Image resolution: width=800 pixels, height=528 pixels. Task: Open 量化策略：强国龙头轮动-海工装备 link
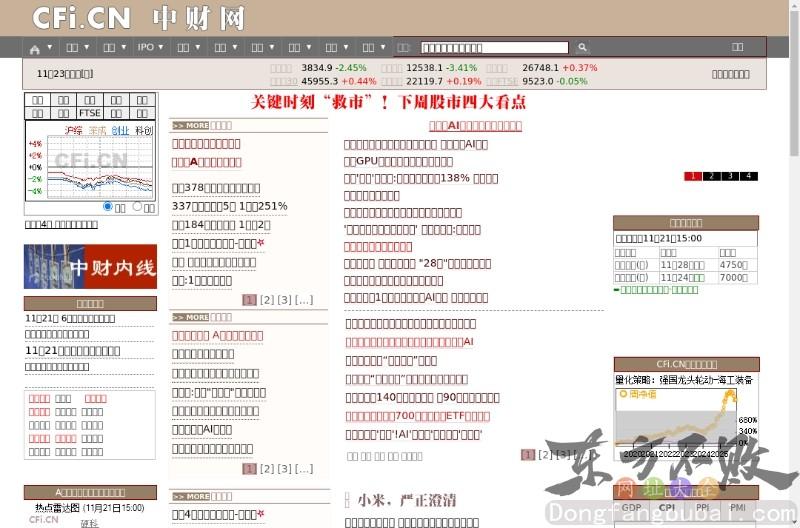click(684, 380)
